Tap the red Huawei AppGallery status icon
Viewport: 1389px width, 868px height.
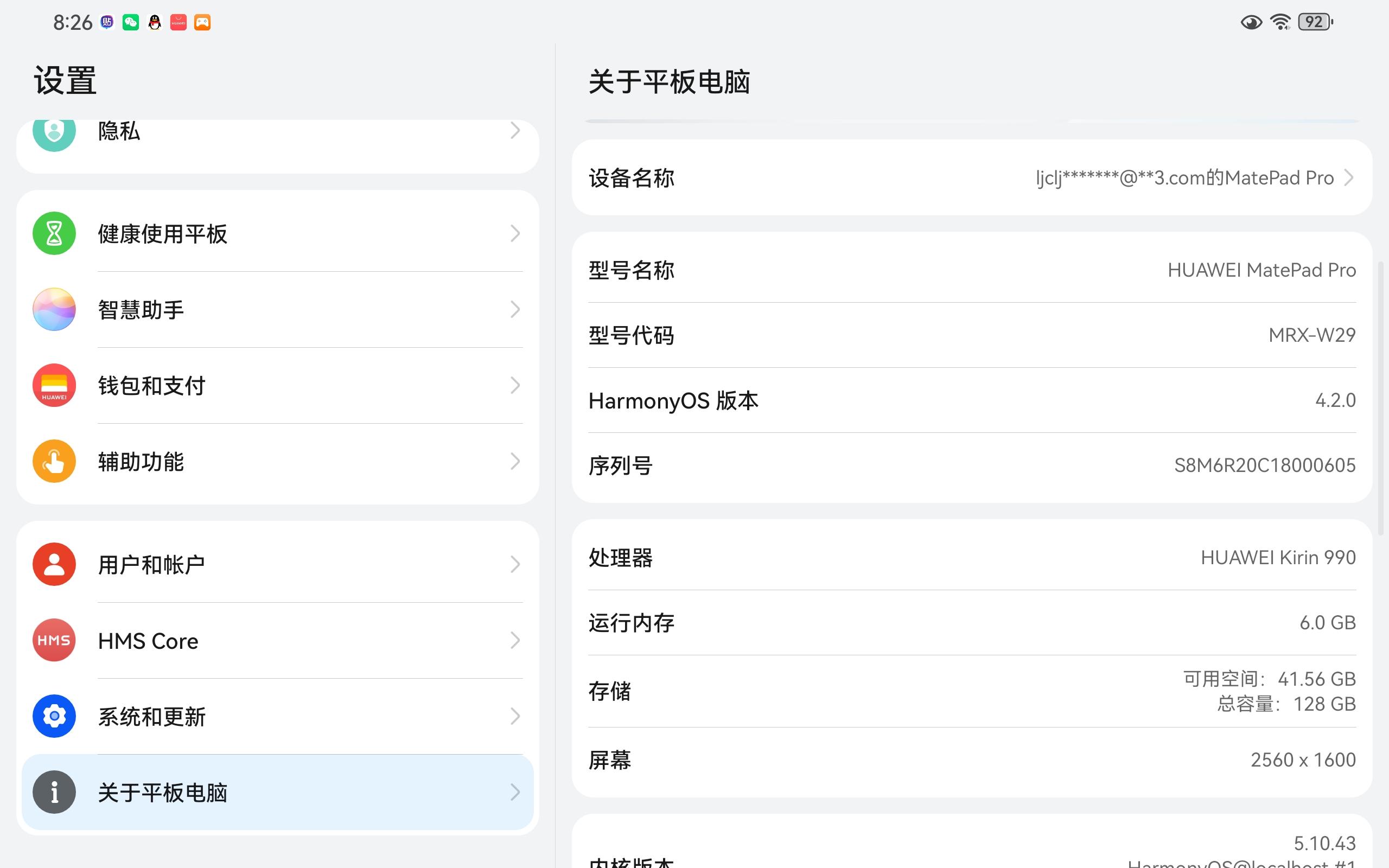pos(179,22)
